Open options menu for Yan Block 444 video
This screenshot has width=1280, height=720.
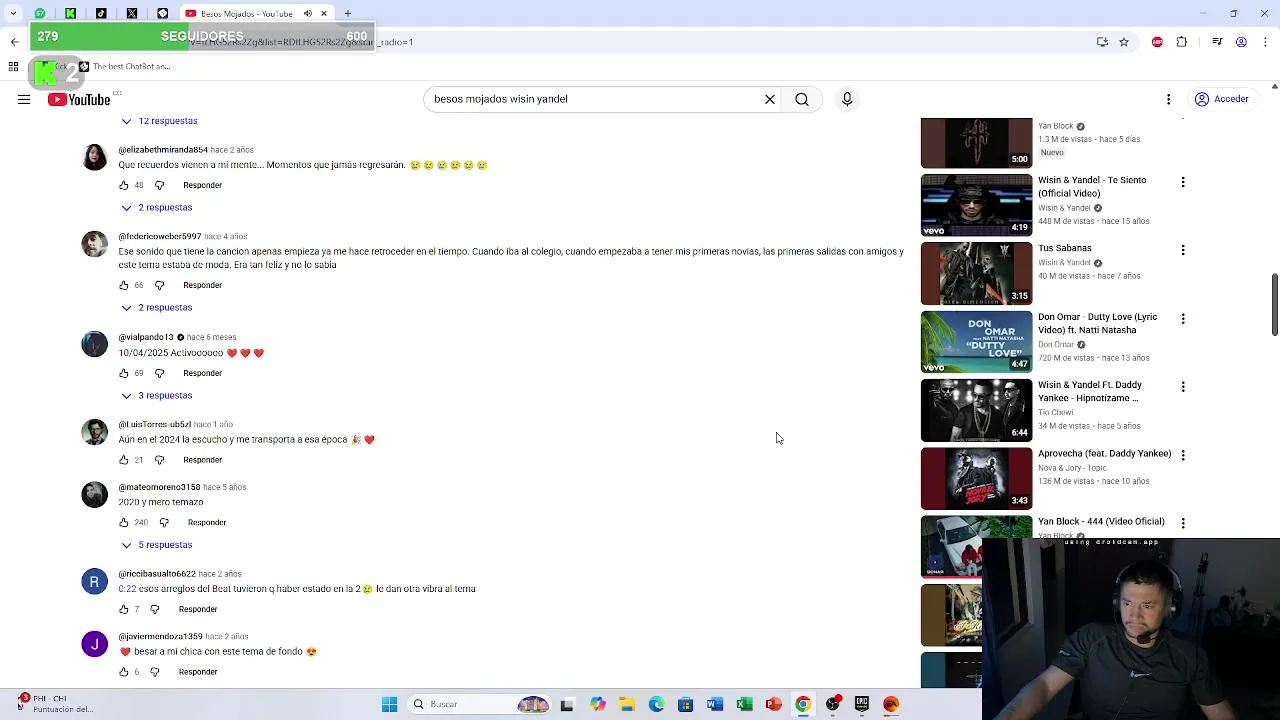coord(1183,523)
